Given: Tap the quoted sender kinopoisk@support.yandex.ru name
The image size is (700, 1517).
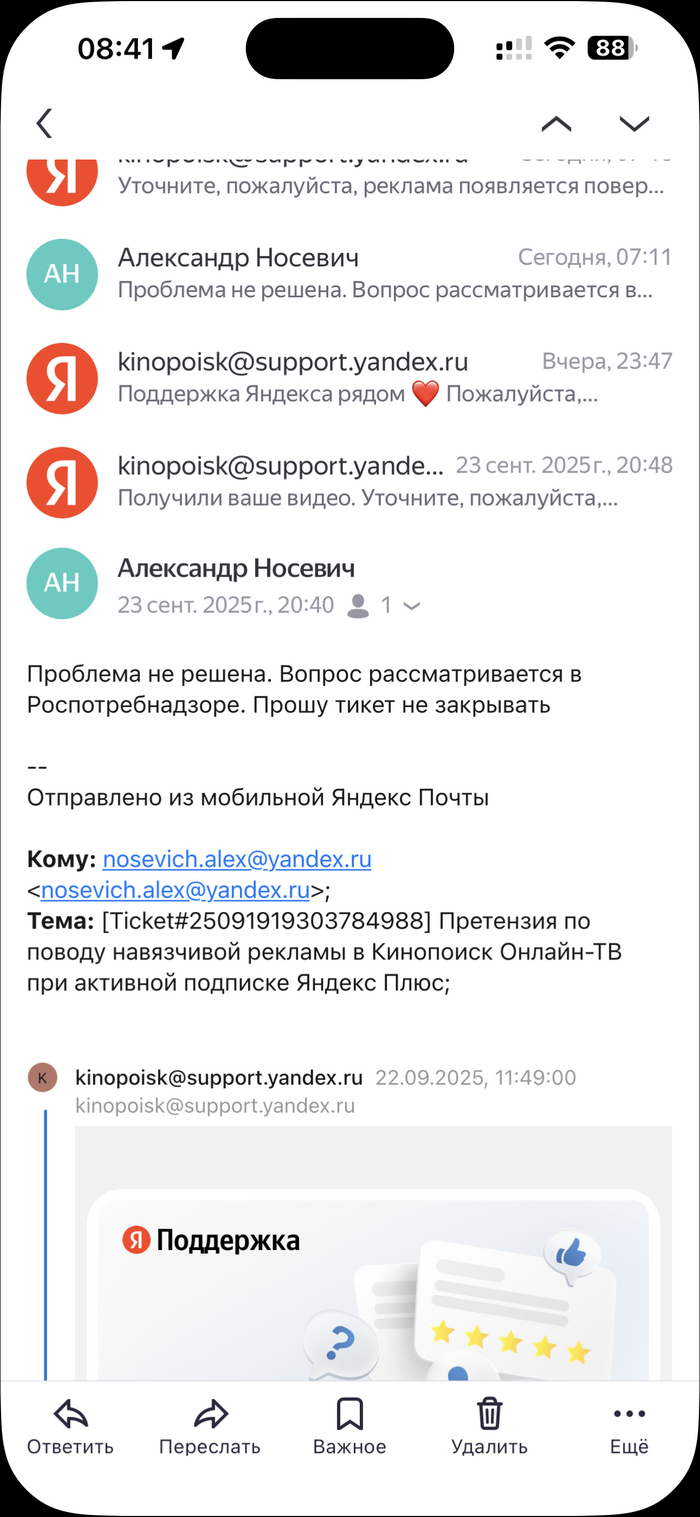Looking at the screenshot, I should (219, 1077).
